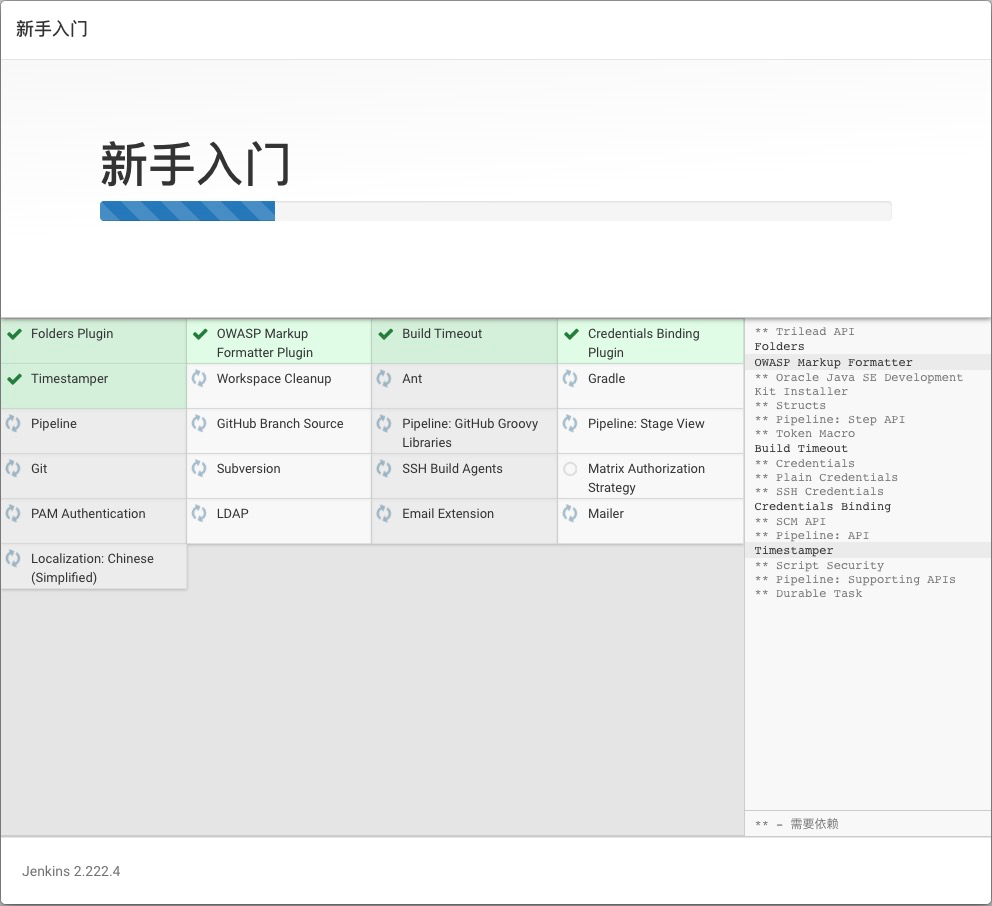992x906 pixels.
Task: Click the checkmark icon next to Timestamper
Action: click(15, 379)
